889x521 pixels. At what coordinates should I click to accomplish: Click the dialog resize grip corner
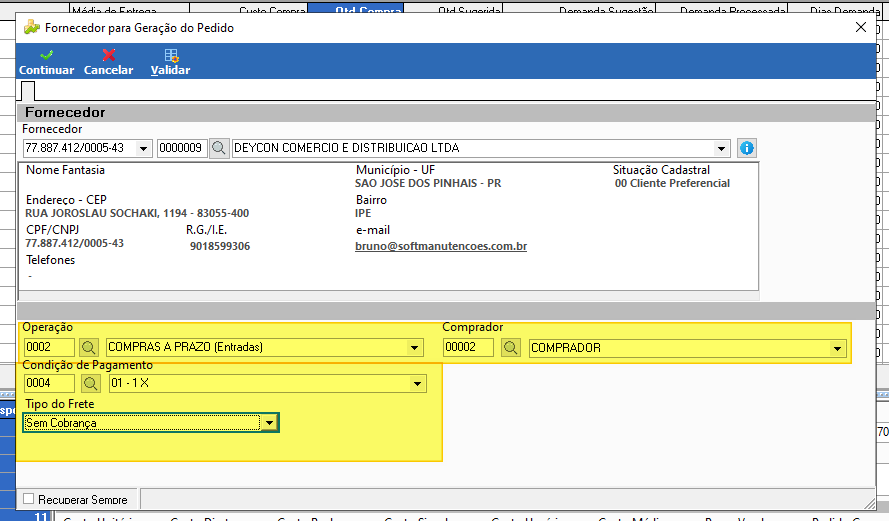[x=870, y=503]
